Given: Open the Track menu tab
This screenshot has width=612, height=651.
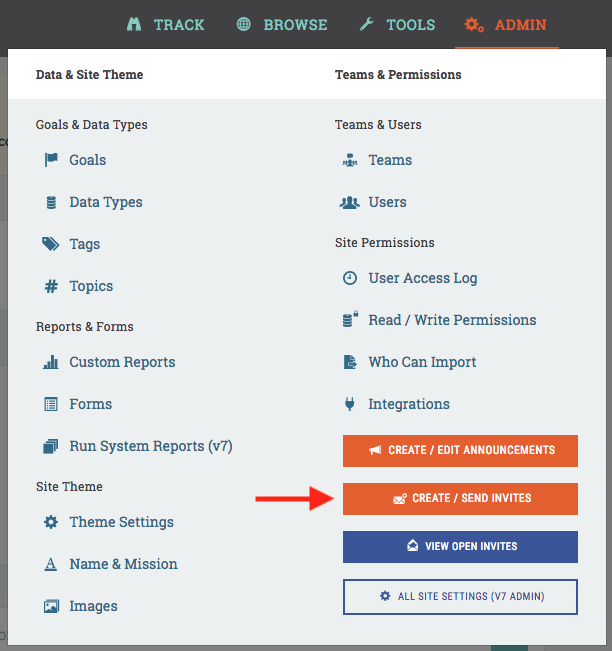Looking at the screenshot, I should coord(166,24).
